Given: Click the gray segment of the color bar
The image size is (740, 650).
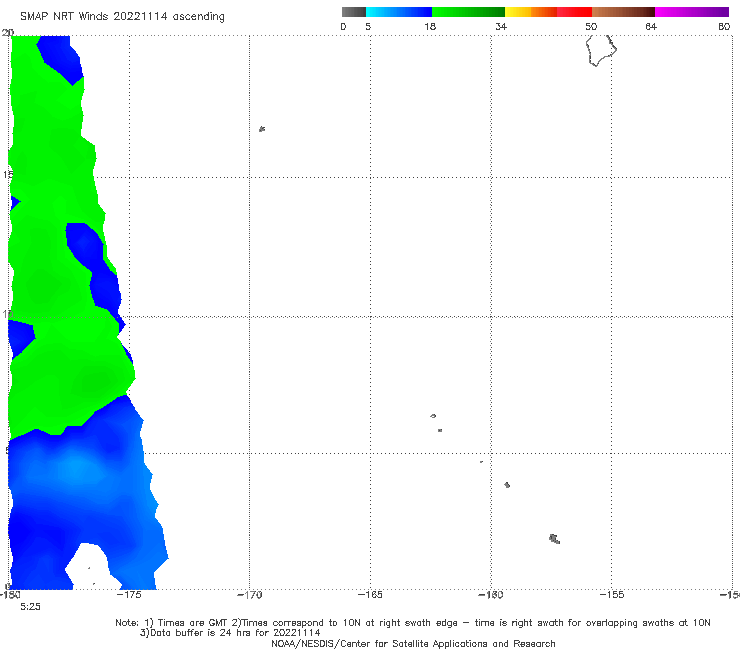Looking at the screenshot, I should point(353,12).
